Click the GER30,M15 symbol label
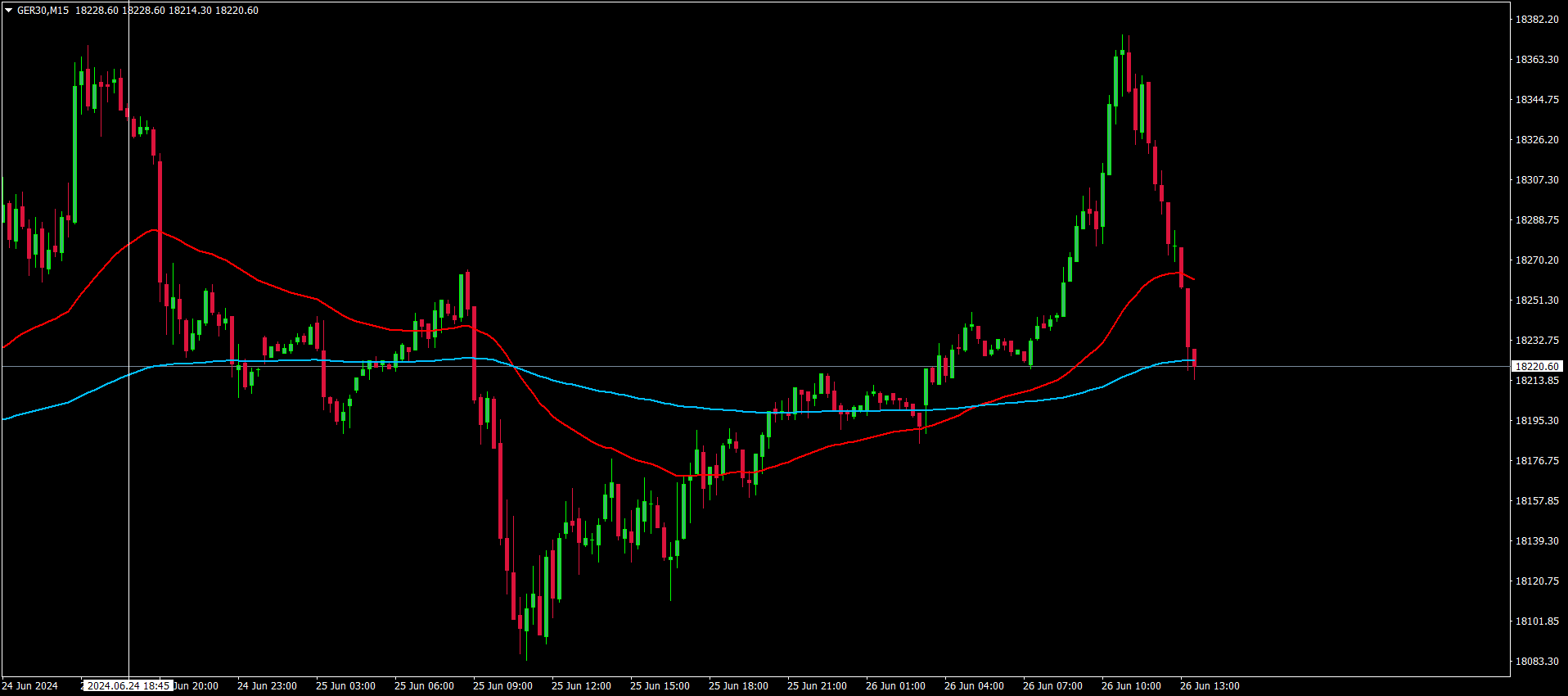The width and height of the screenshot is (1568, 696). point(43,11)
